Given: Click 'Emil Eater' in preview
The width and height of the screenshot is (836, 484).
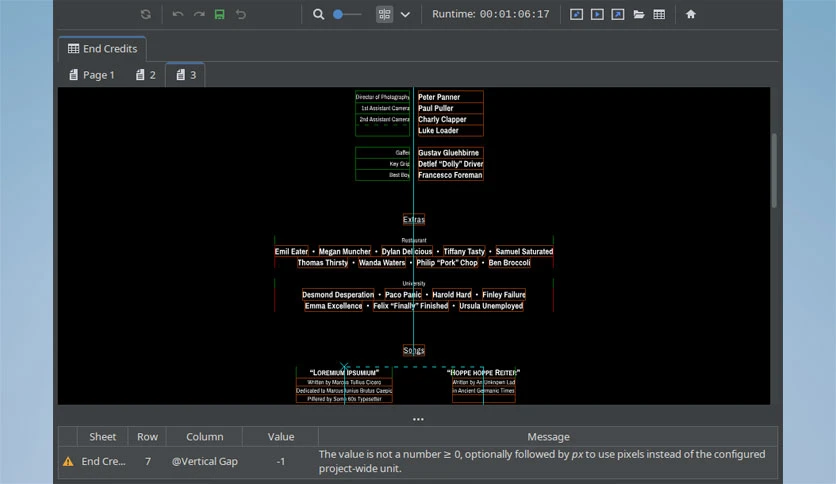Looking at the screenshot, I should (x=291, y=252).
